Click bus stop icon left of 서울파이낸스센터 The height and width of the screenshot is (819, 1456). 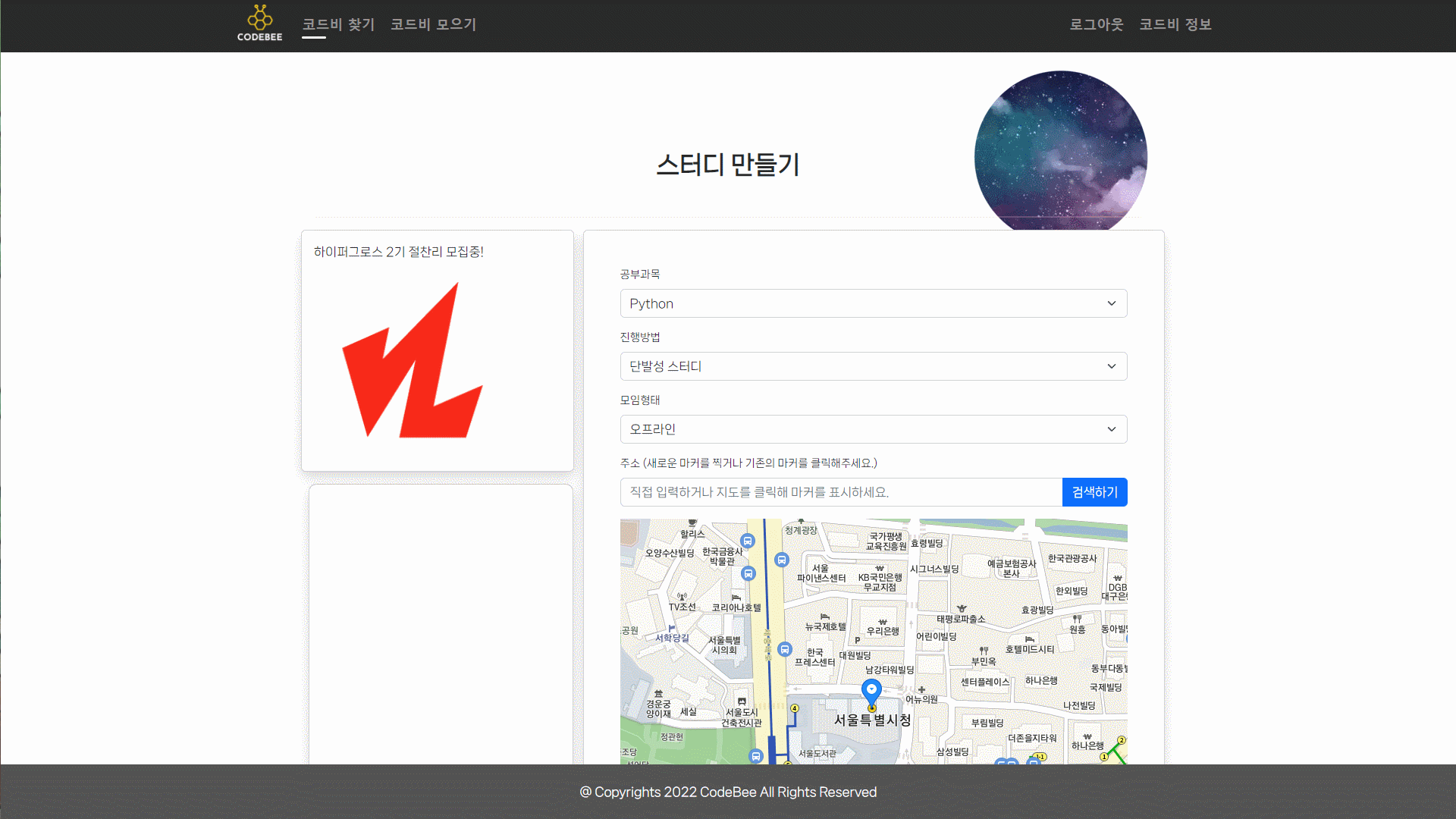point(782,560)
